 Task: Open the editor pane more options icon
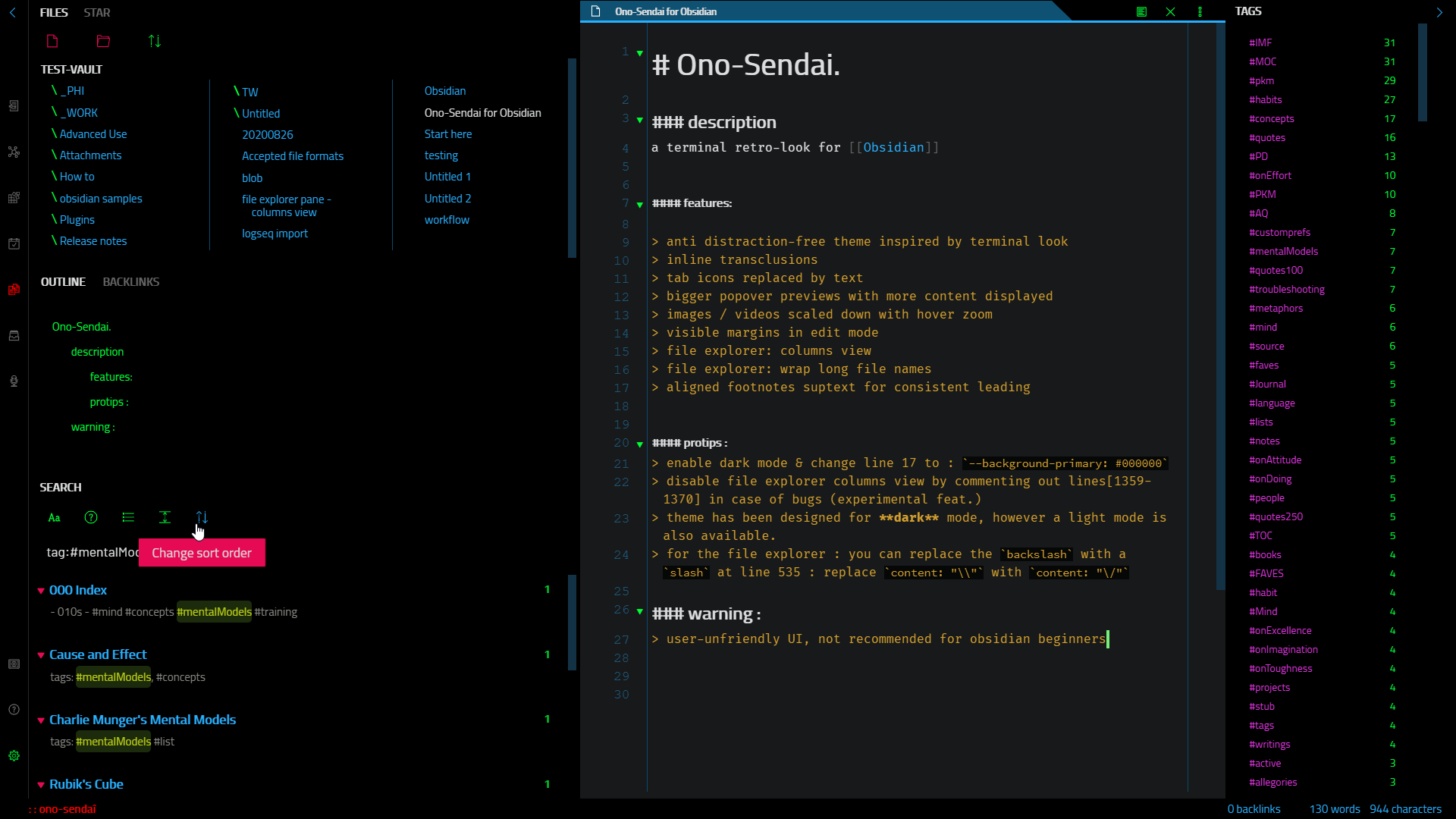(x=1200, y=11)
